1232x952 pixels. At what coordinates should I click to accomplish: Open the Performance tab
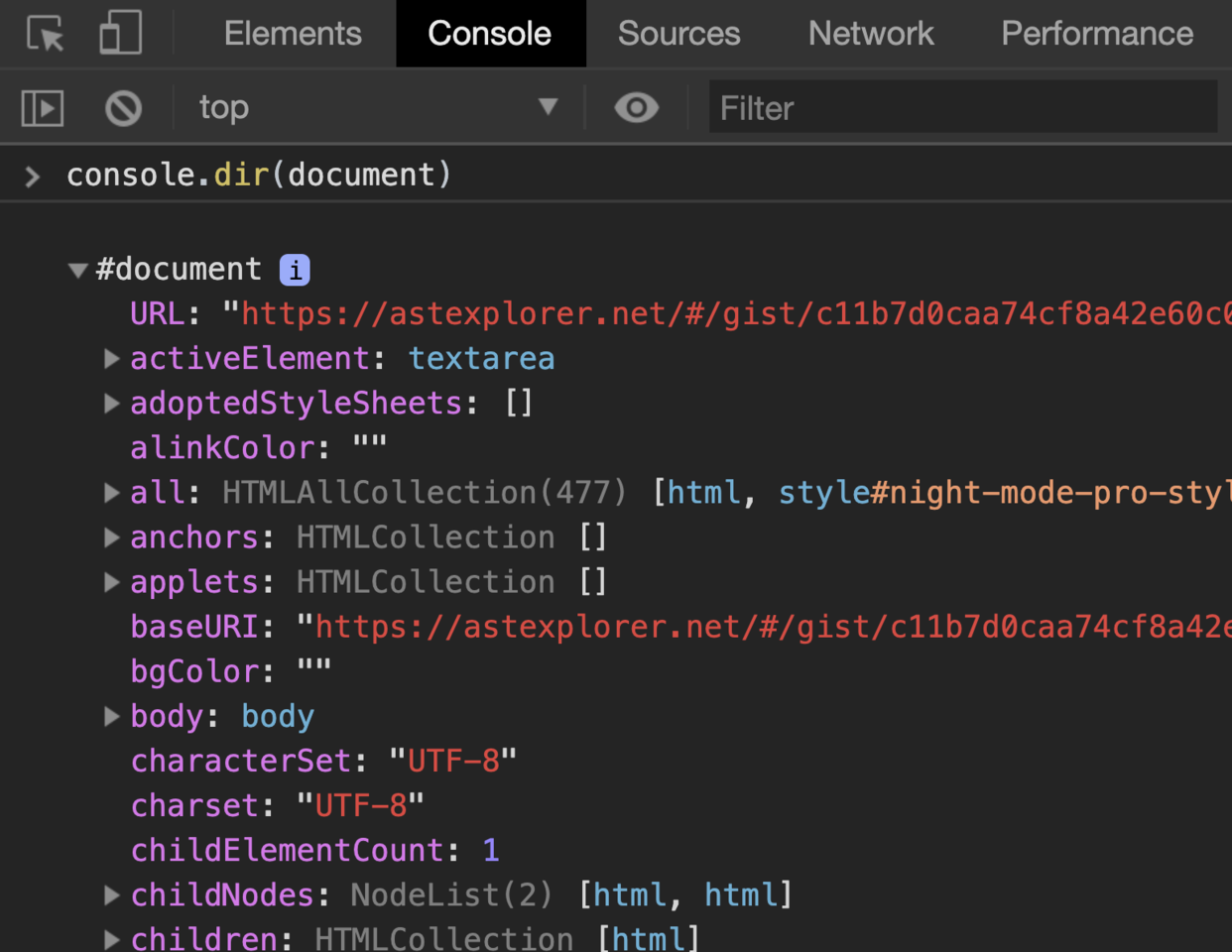pos(1097,33)
